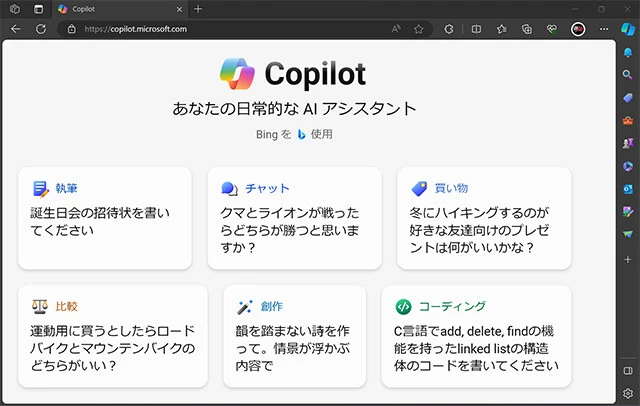Open a new browser tab
This screenshot has width=640, height=406.
[198, 9]
